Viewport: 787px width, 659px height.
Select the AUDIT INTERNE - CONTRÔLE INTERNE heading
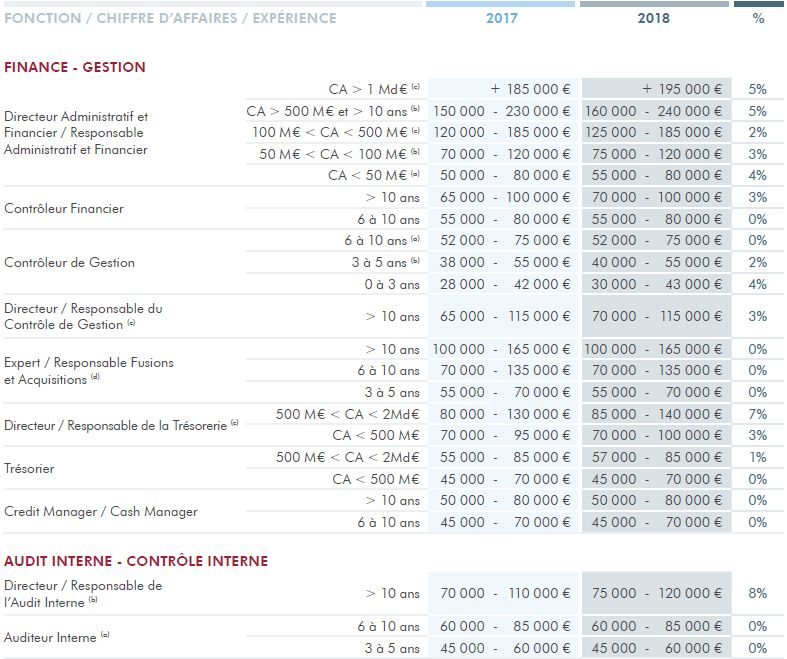[x=136, y=561]
